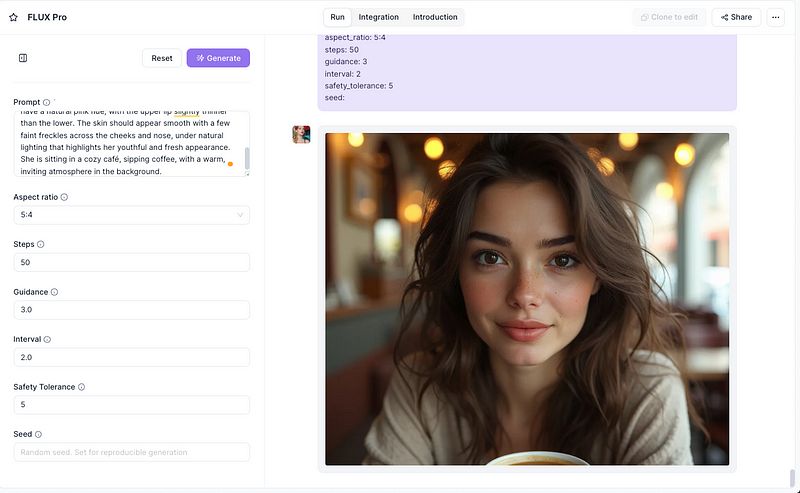
Task: Open the Aspect ratio 5:4 dropdown
Action: (132, 215)
